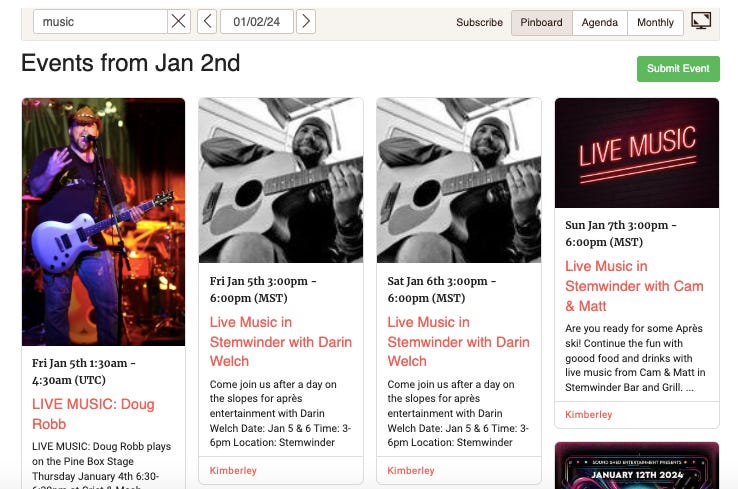Advance to next date with right arrow
Screen dimensions: 738x489
click(x=306, y=22)
